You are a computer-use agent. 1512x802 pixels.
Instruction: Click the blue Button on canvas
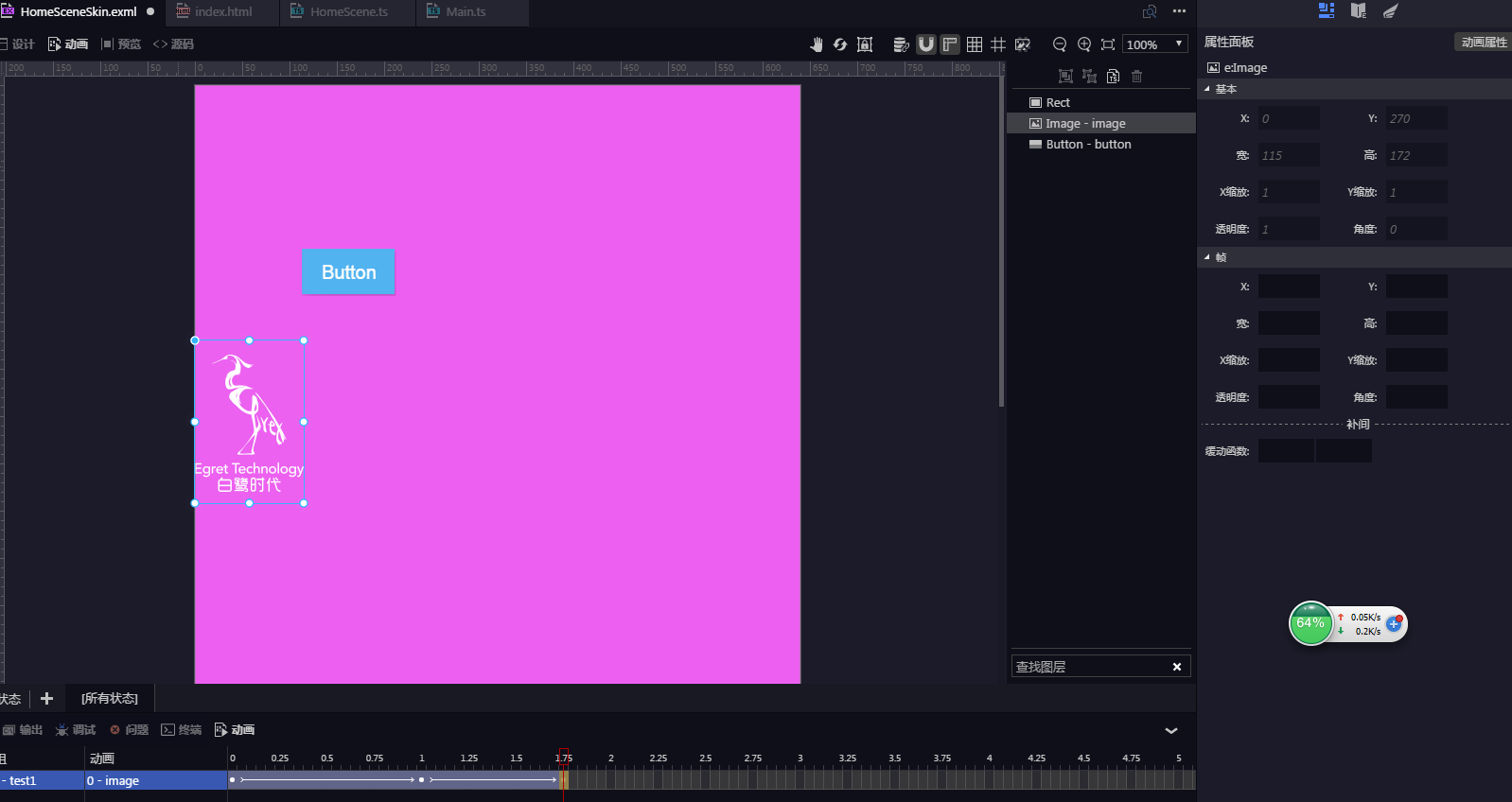pyautogui.click(x=348, y=272)
